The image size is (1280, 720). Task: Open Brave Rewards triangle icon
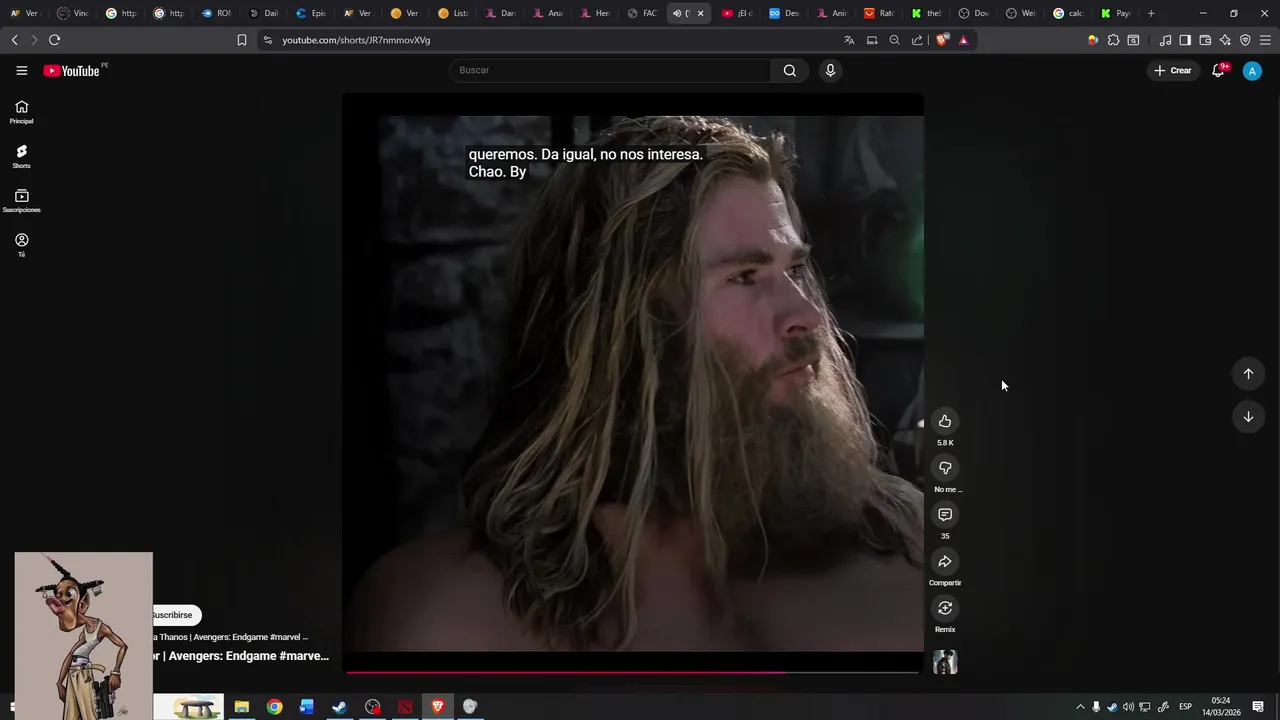[963, 40]
